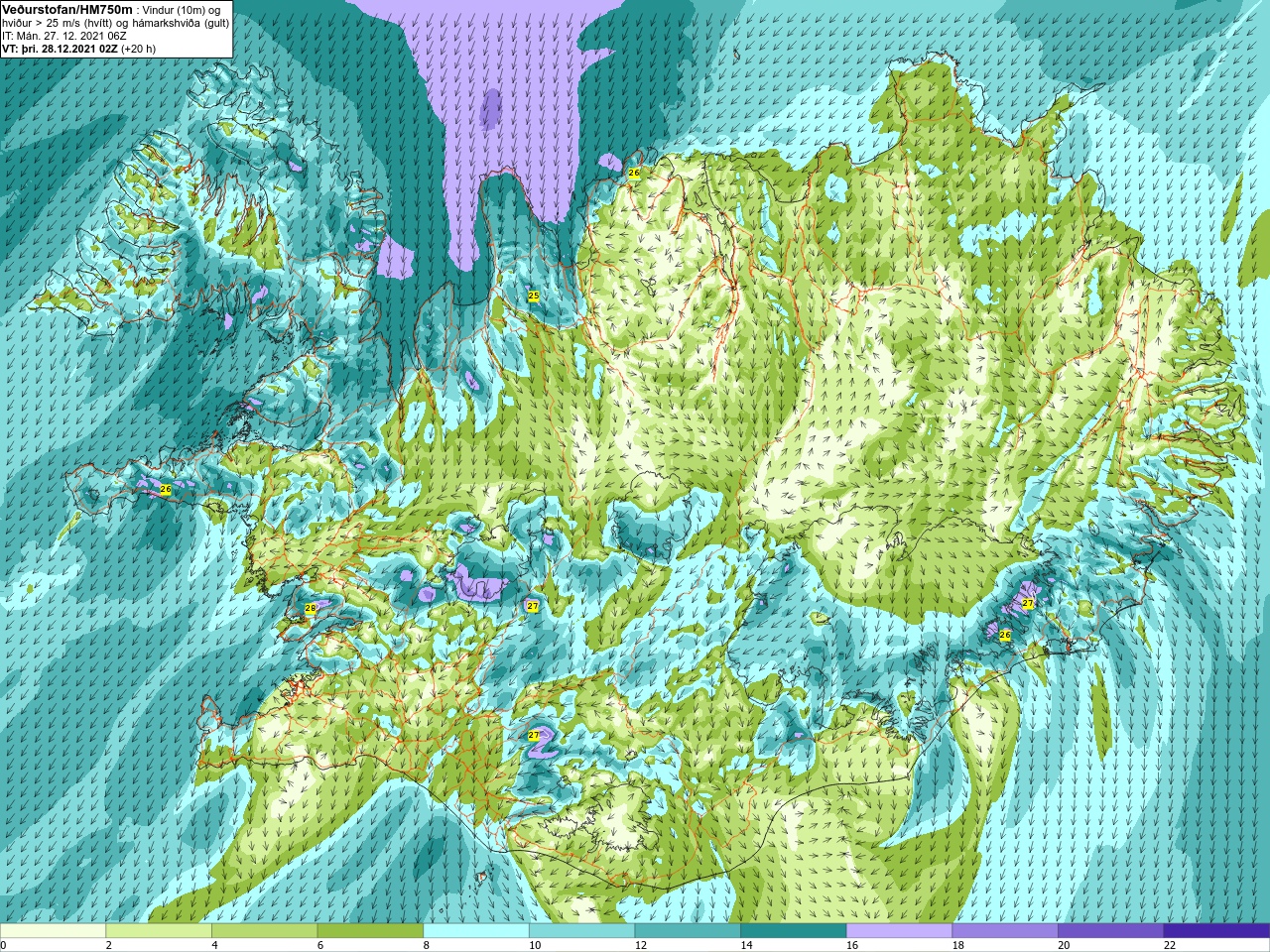Click the legend scale label '0'

pyautogui.click(x=4, y=945)
